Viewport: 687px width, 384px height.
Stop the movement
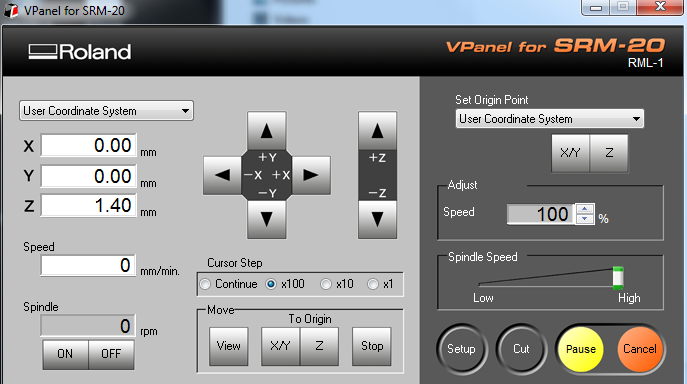(x=372, y=346)
